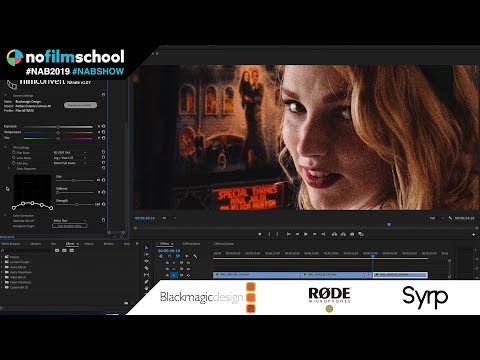
Task: Toggle the top video track eye visibility
Action: (188, 263)
